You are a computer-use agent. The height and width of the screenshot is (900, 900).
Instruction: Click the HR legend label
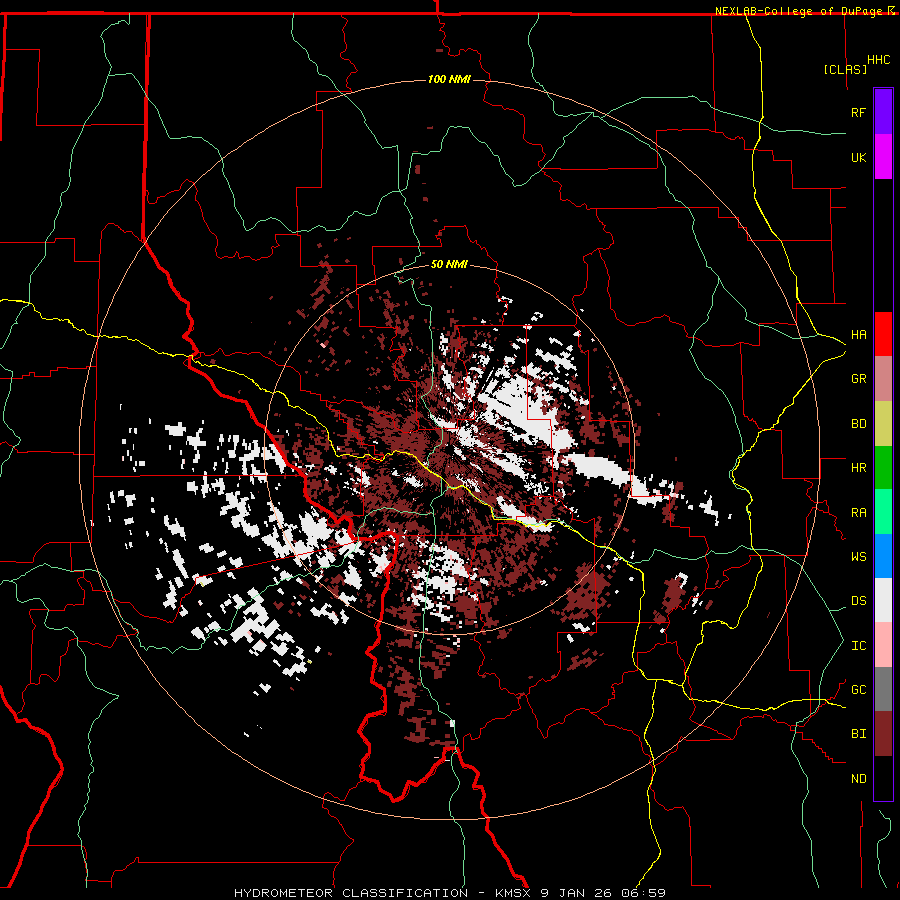858,468
